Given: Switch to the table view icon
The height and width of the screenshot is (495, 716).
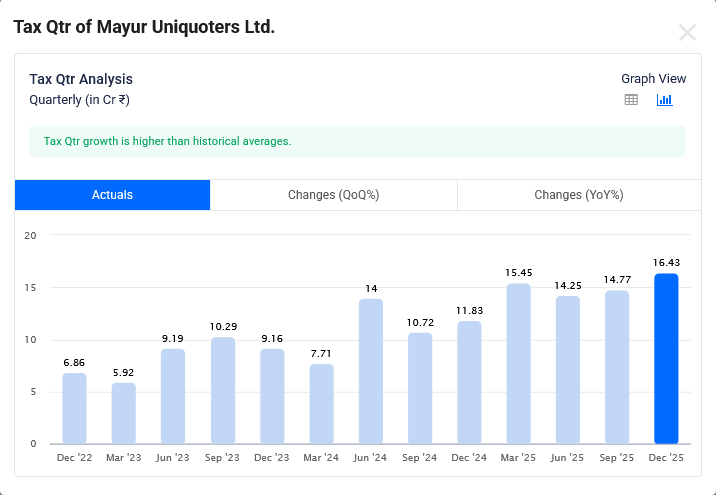Looking at the screenshot, I should point(631,100).
